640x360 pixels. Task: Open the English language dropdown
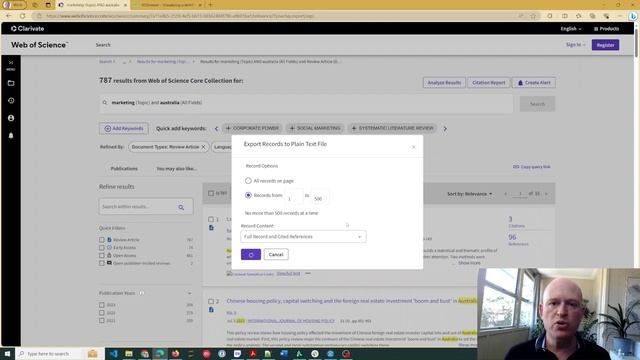click(x=571, y=29)
